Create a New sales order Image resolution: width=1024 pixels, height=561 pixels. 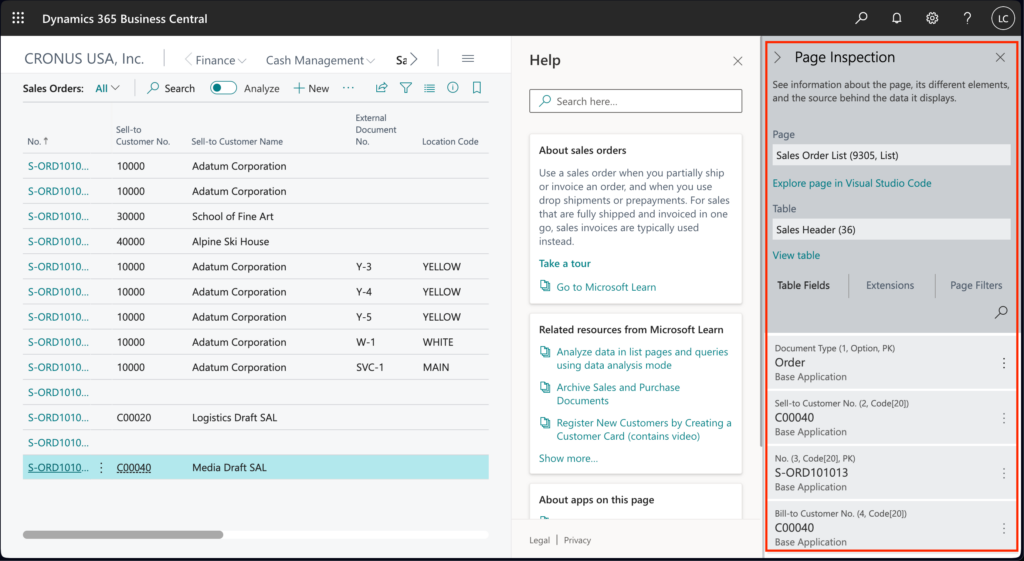pos(311,88)
